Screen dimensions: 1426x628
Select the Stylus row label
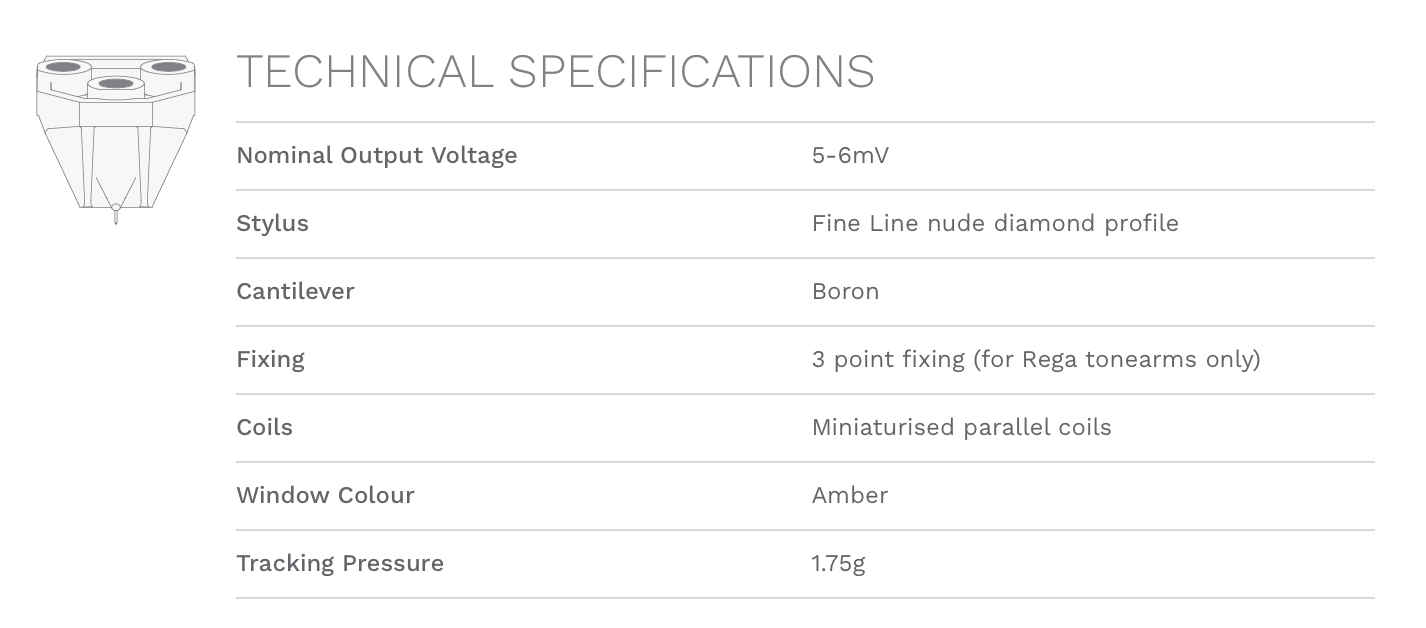(x=272, y=223)
